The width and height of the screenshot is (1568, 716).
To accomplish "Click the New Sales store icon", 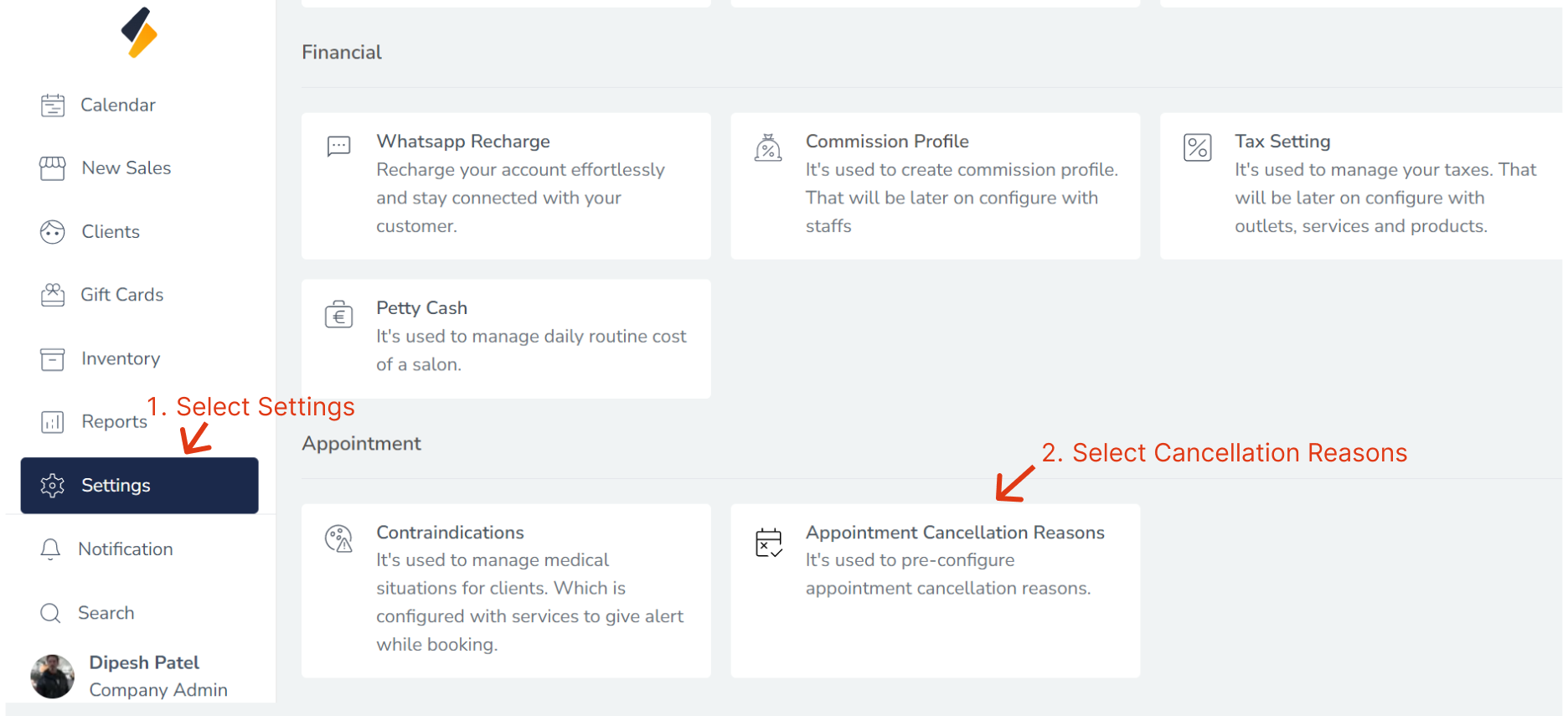I will (53, 168).
